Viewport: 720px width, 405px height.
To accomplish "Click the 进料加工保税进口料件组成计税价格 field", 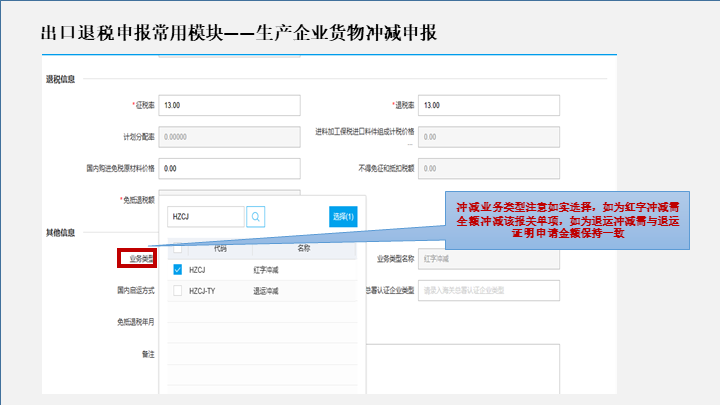I will click(x=489, y=137).
